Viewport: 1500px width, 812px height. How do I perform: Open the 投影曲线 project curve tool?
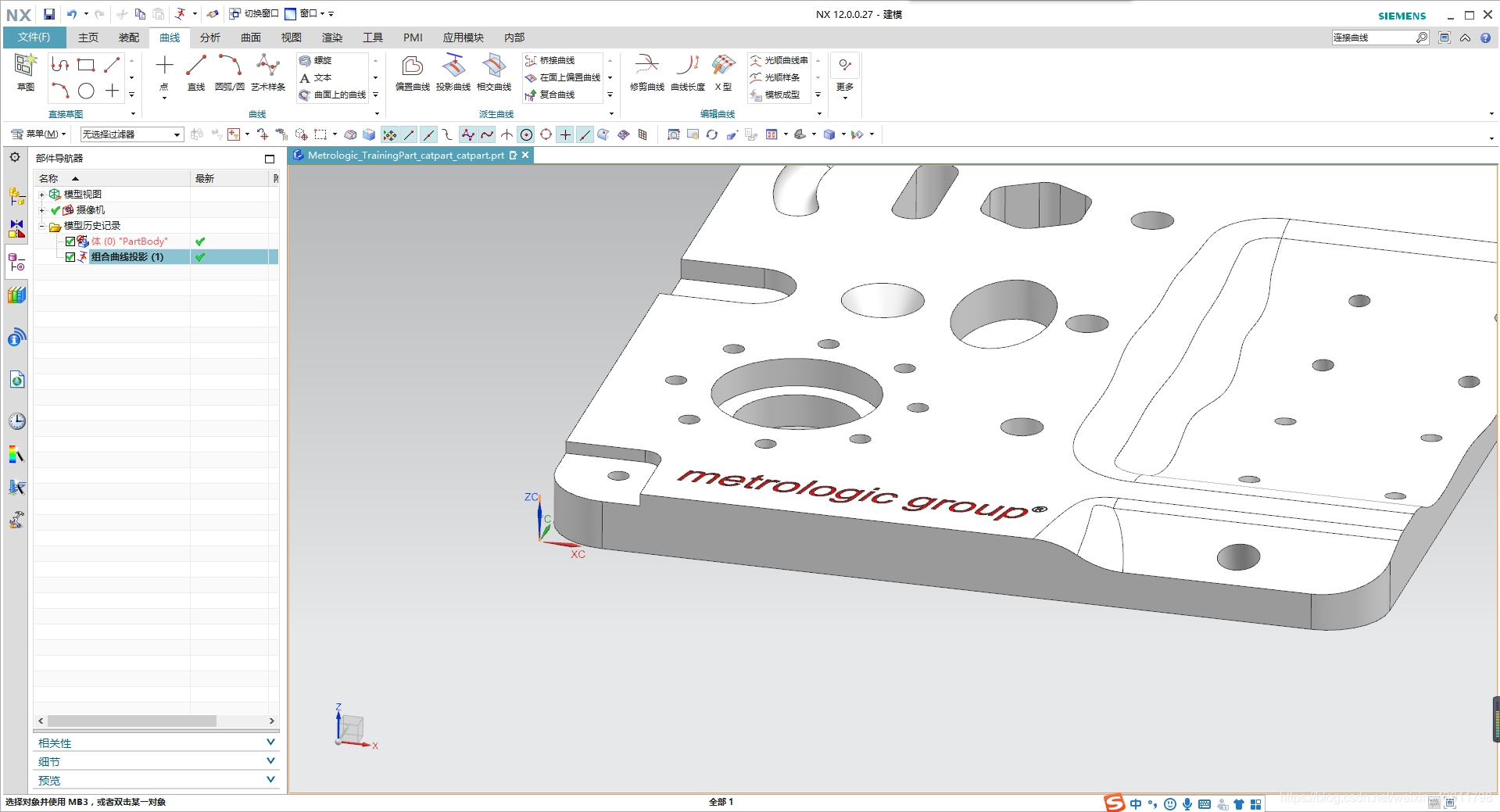coord(453,72)
